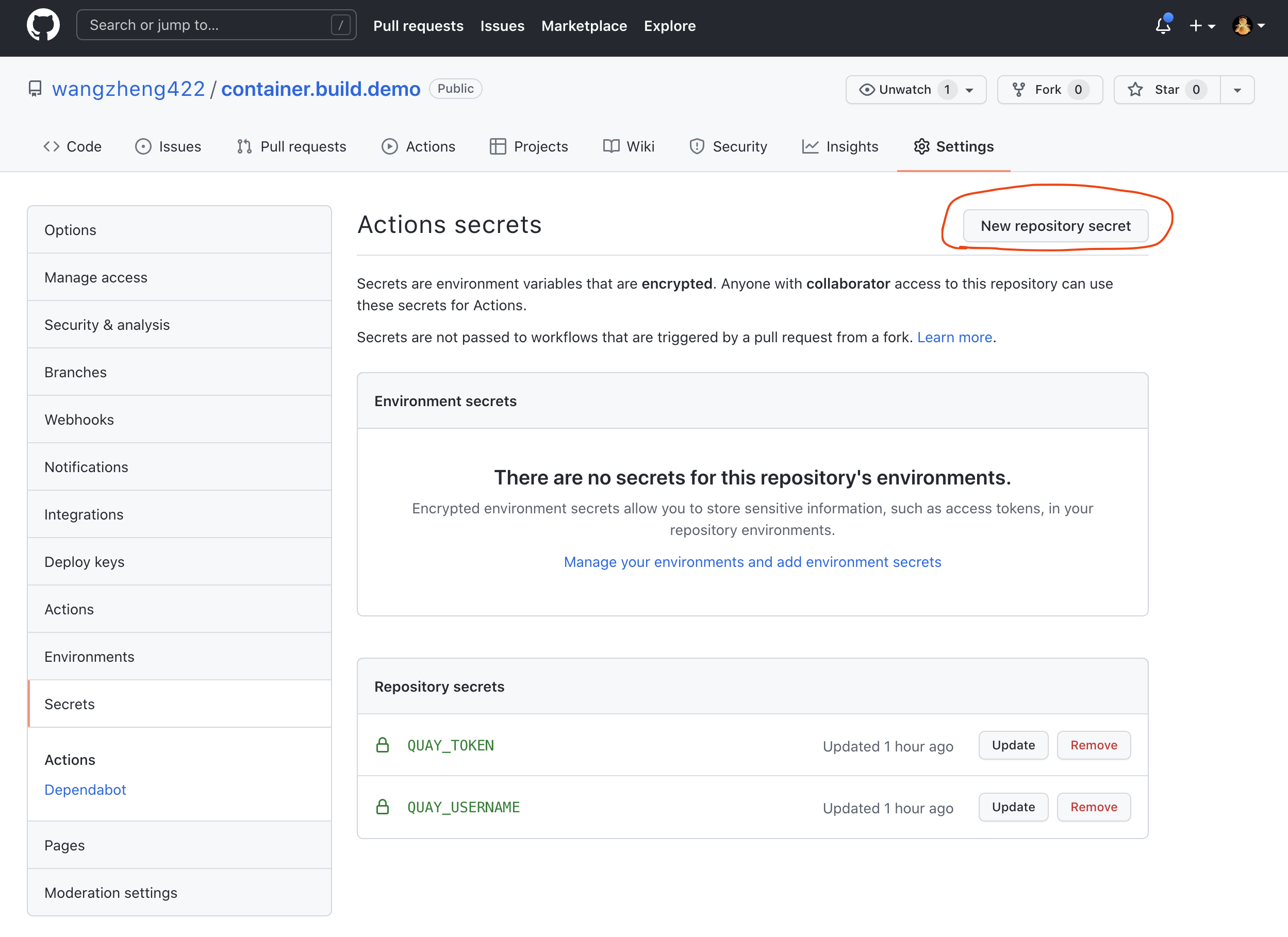Open the notifications bell icon
1288x937 pixels.
tap(1163, 26)
